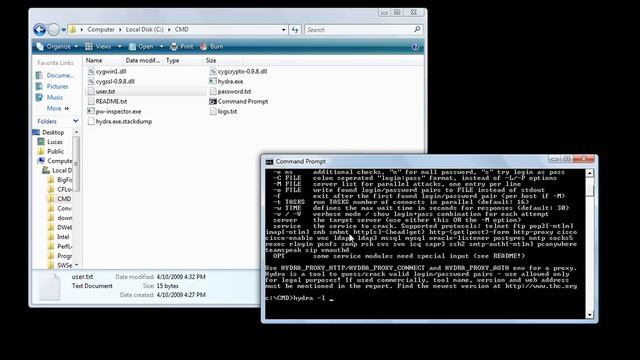This screenshot has height=360, width=640.
Task: Click the Command Prompt scroll up arrow
Action: click(589, 173)
